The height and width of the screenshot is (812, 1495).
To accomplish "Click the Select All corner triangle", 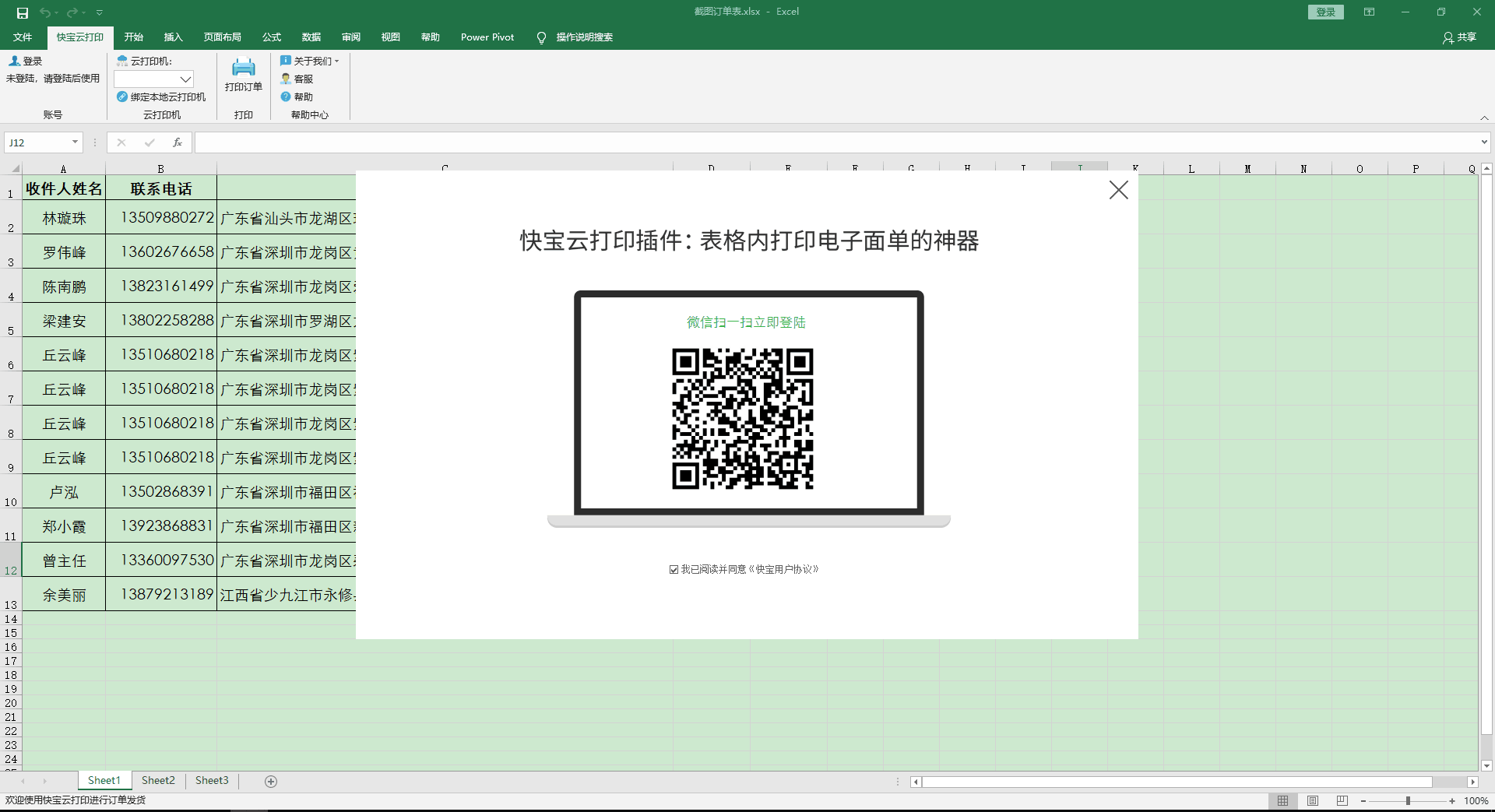I will [x=14, y=168].
